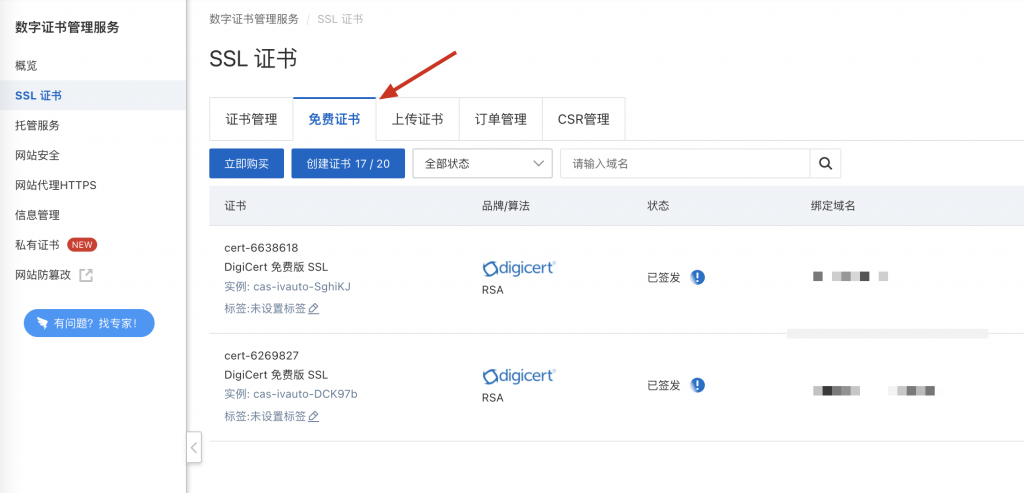The width and height of the screenshot is (1024, 493).
Task: Click the search magnifier icon
Action: (825, 164)
